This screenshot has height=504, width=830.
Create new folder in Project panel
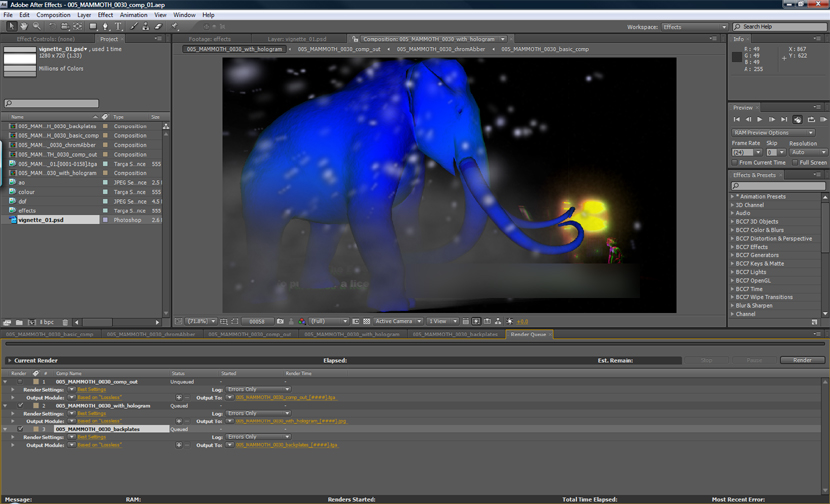[19, 322]
